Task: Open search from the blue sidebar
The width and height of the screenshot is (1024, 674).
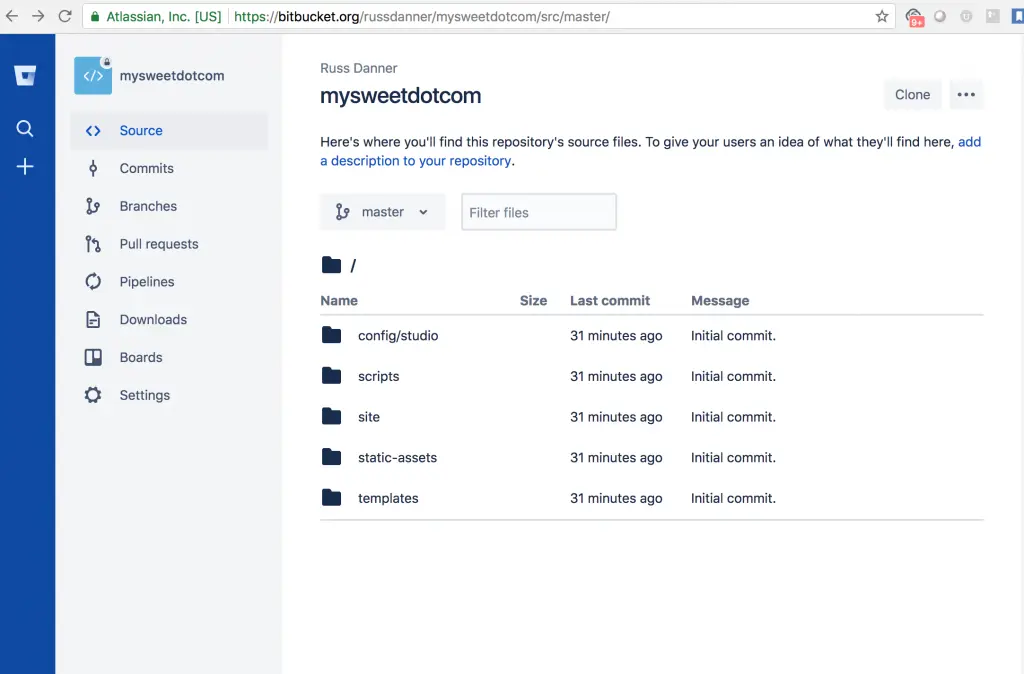Action: point(25,128)
